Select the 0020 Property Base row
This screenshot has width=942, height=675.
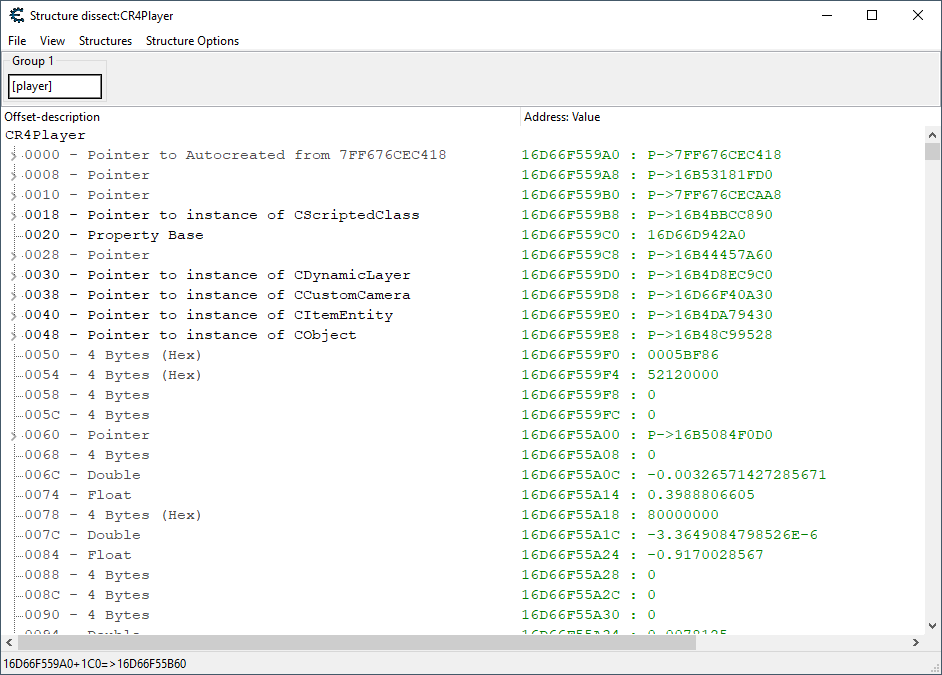coord(144,235)
